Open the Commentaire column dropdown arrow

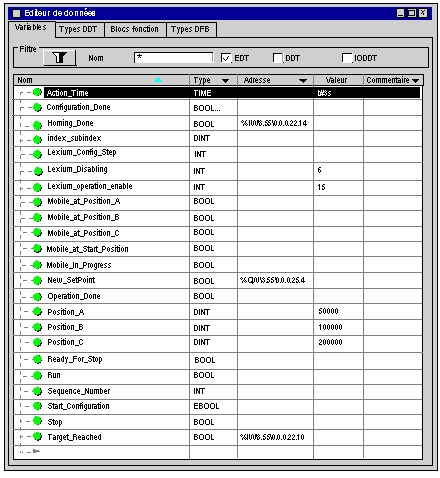tap(415, 81)
